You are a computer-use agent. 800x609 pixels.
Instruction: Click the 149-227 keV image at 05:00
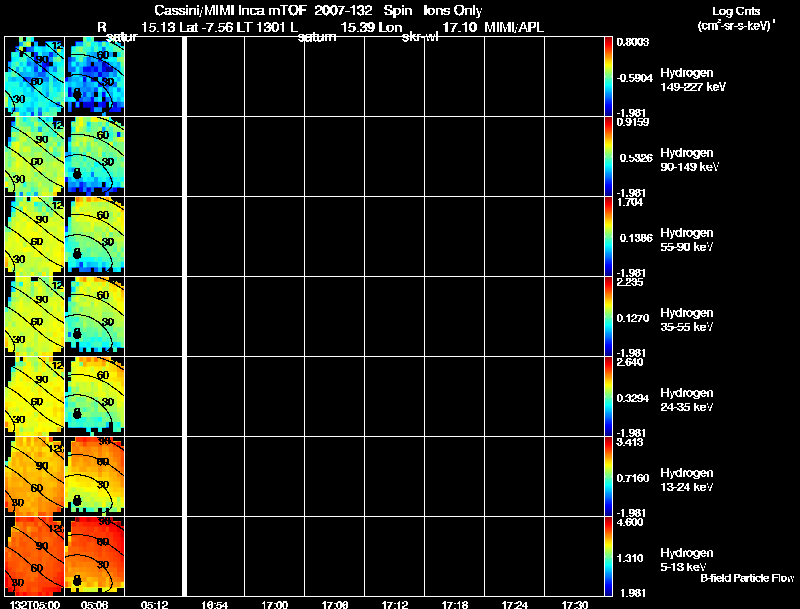pyautogui.click(x=35, y=77)
